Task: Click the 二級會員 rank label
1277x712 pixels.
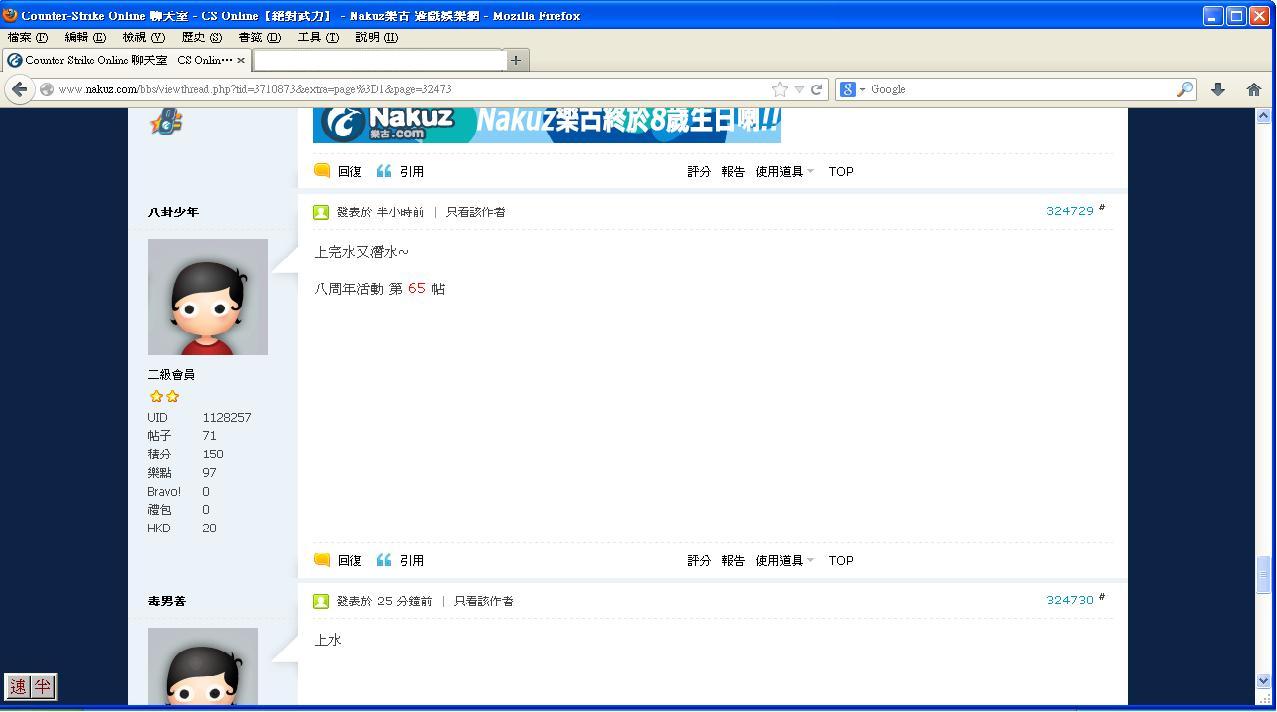Action: tap(171, 374)
